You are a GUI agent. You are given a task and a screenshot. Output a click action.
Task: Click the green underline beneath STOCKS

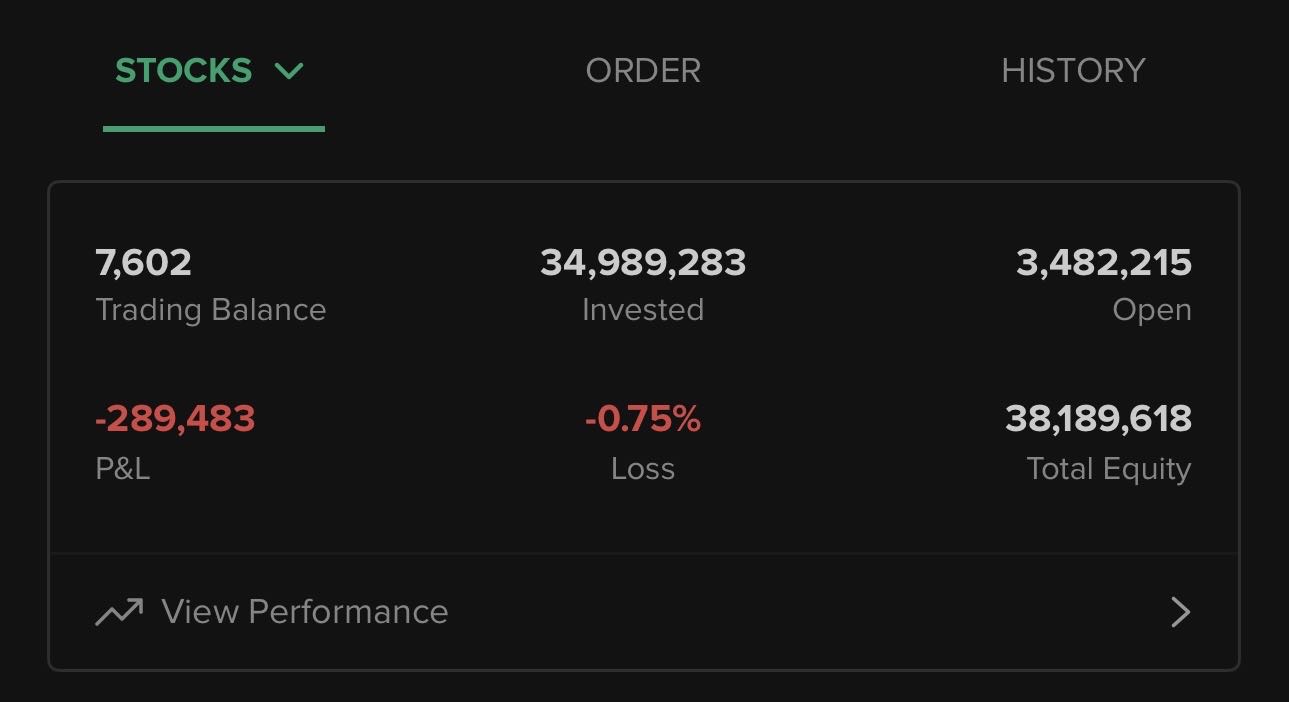tap(214, 129)
